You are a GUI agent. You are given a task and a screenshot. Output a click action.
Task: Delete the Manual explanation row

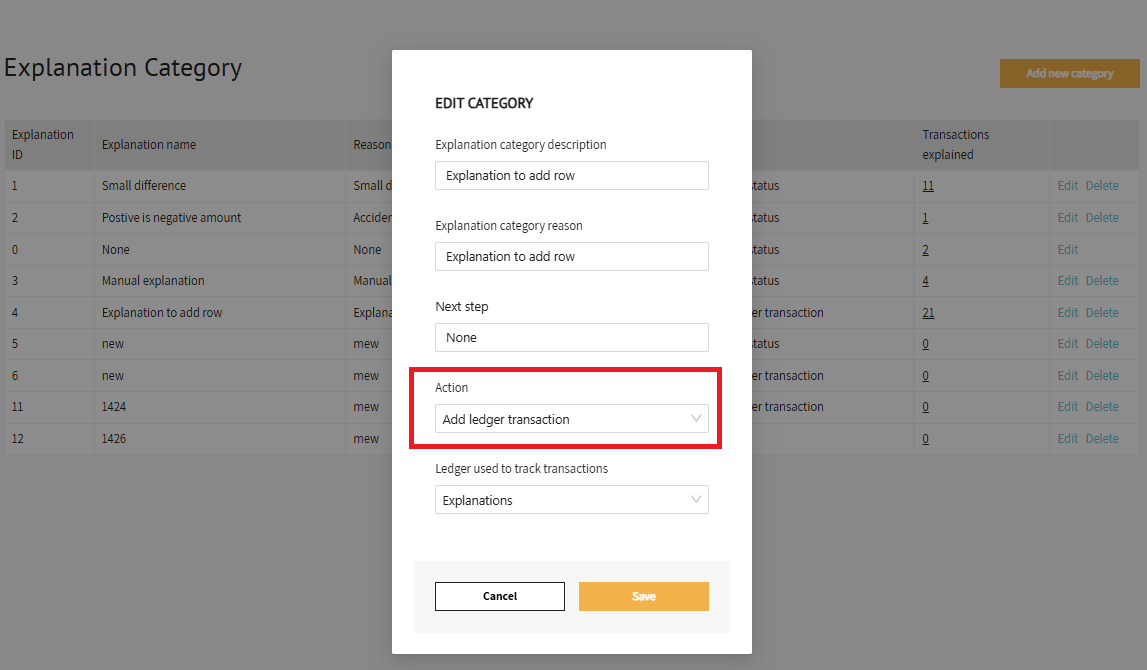tap(1102, 281)
